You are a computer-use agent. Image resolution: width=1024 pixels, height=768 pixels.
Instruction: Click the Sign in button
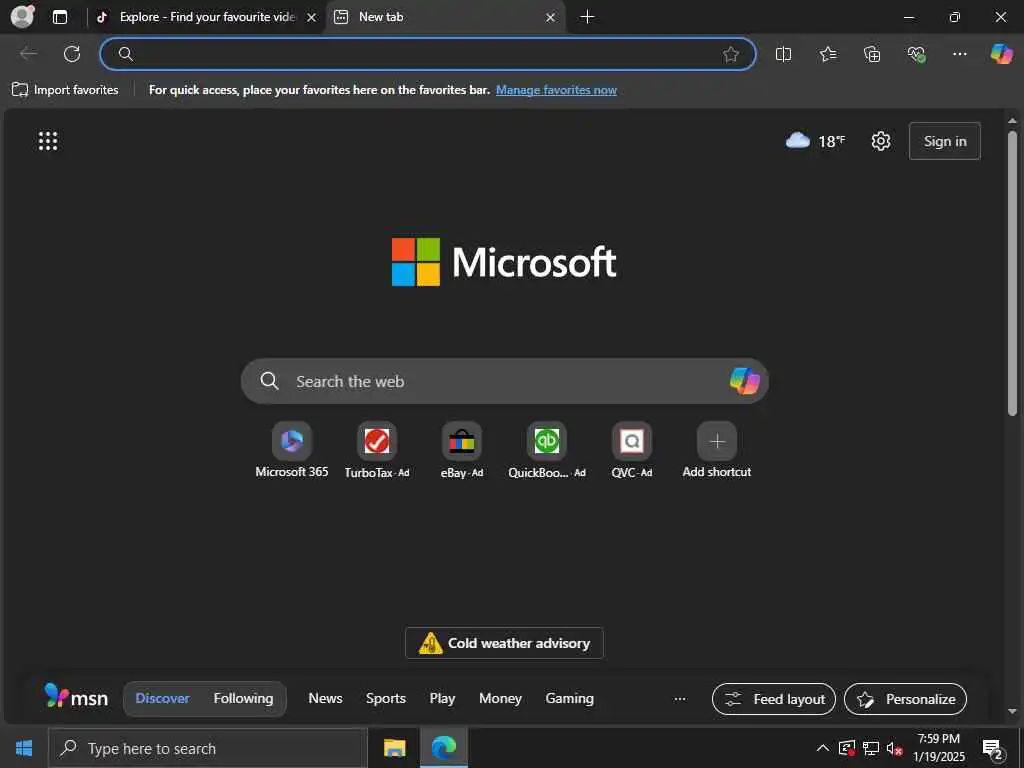click(944, 141)
